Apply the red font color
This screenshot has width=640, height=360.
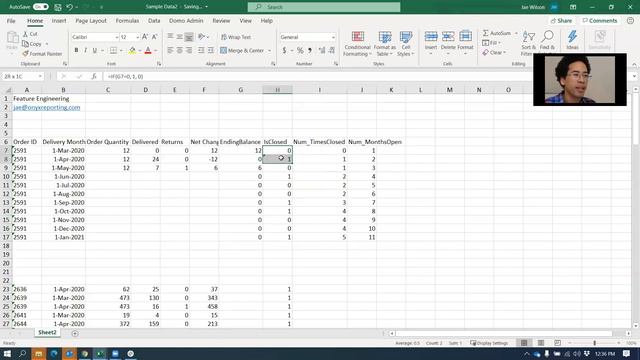point(148,50)
